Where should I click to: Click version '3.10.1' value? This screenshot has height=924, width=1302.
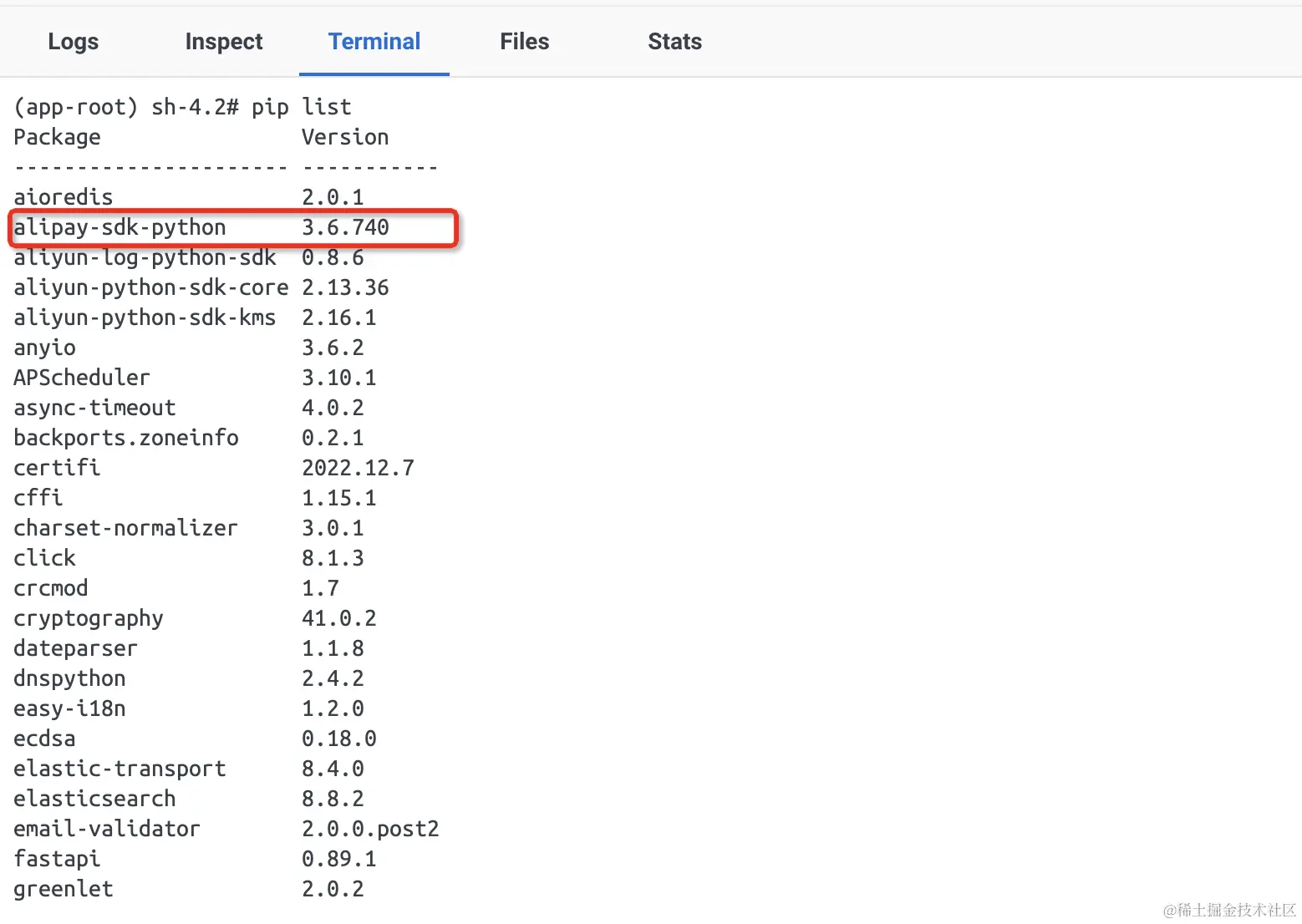339,378
